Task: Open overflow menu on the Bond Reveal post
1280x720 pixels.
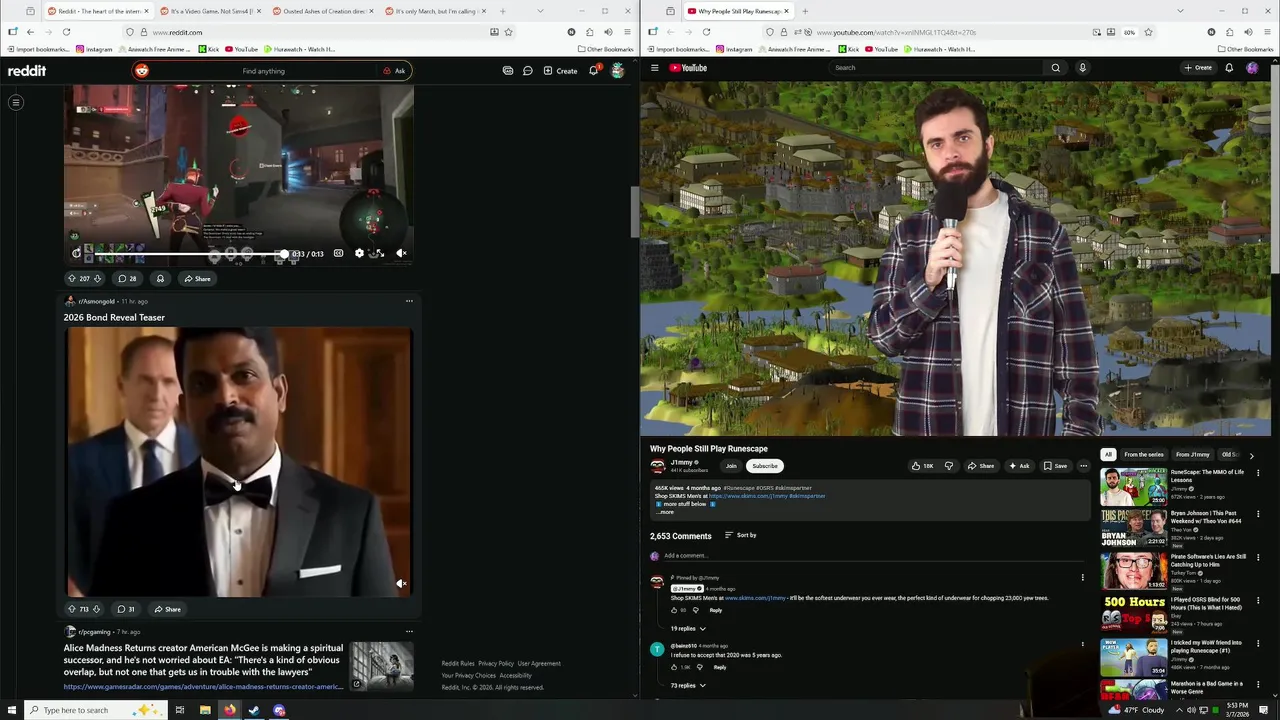Action: (x=409, y=301)
